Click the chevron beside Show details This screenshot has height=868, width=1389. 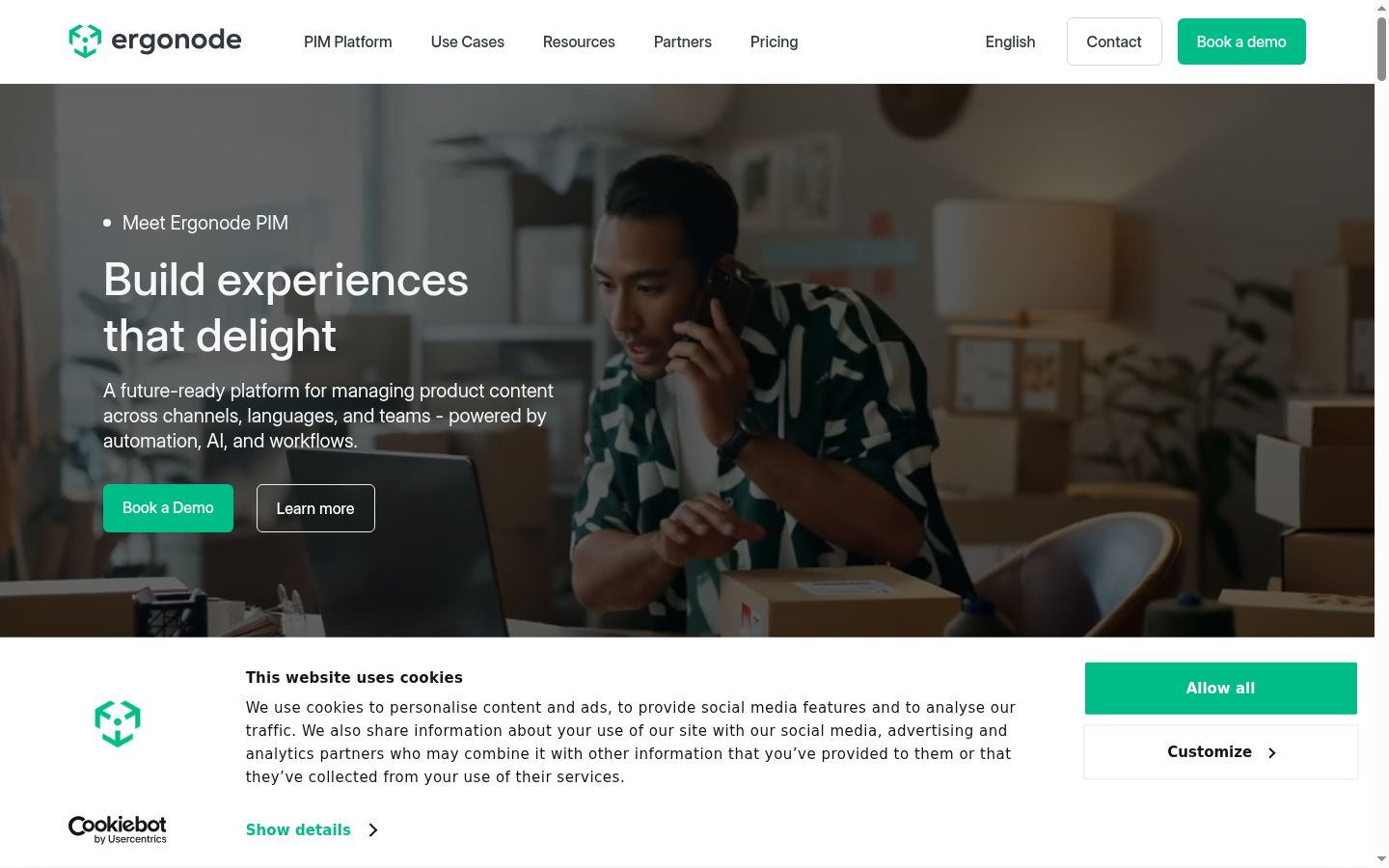[x=373, y=829]
